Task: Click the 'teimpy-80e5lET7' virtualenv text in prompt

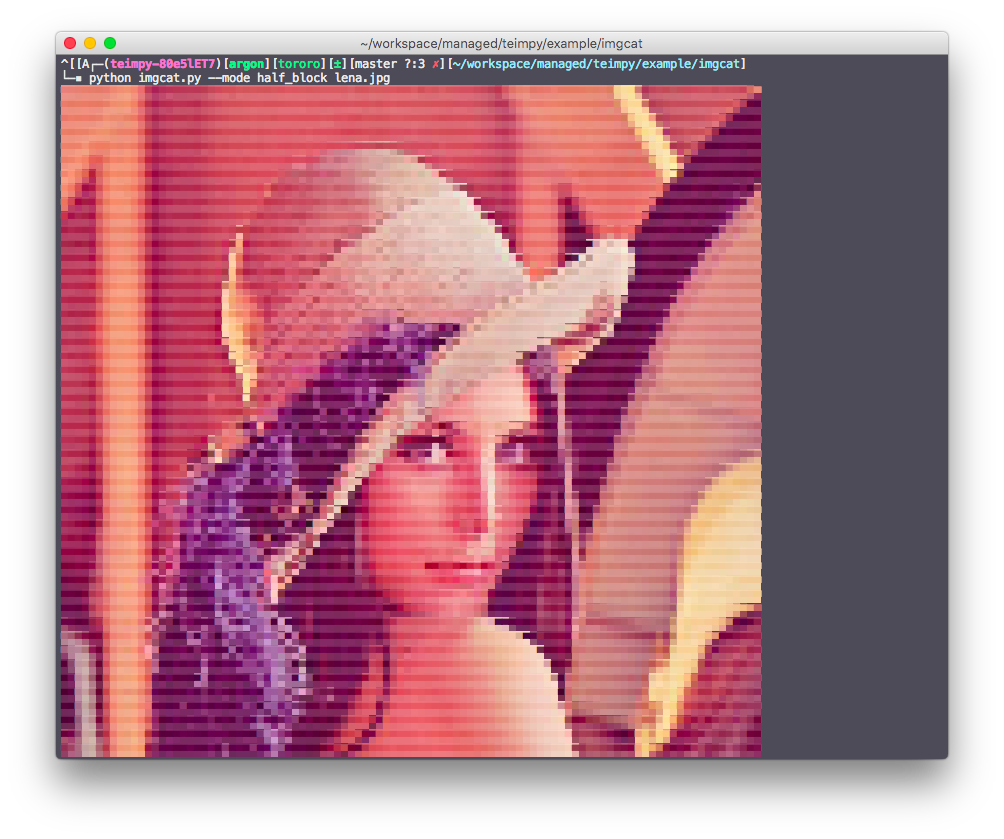Action: pyautogui.click(x=163, y=64)
